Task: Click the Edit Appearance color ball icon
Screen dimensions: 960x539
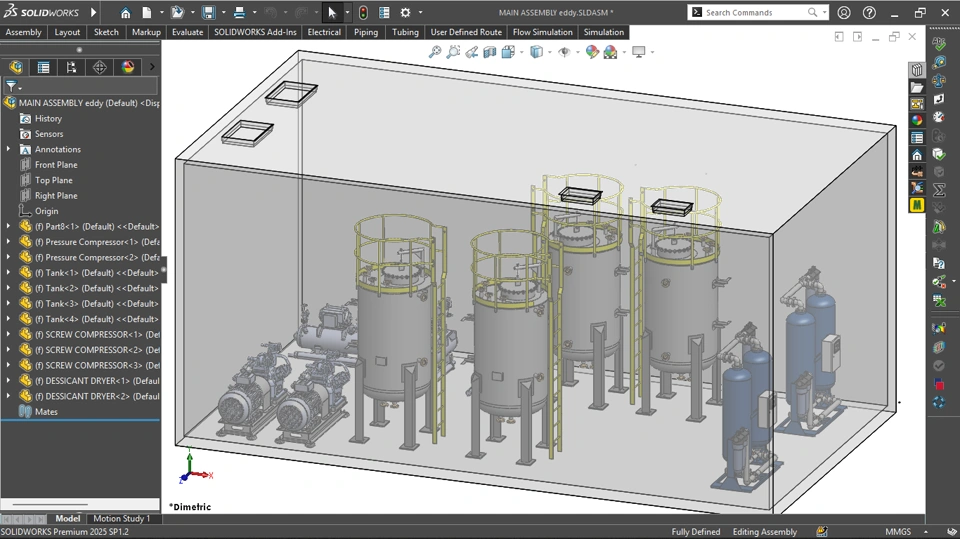Action: [x=592, y=52]
